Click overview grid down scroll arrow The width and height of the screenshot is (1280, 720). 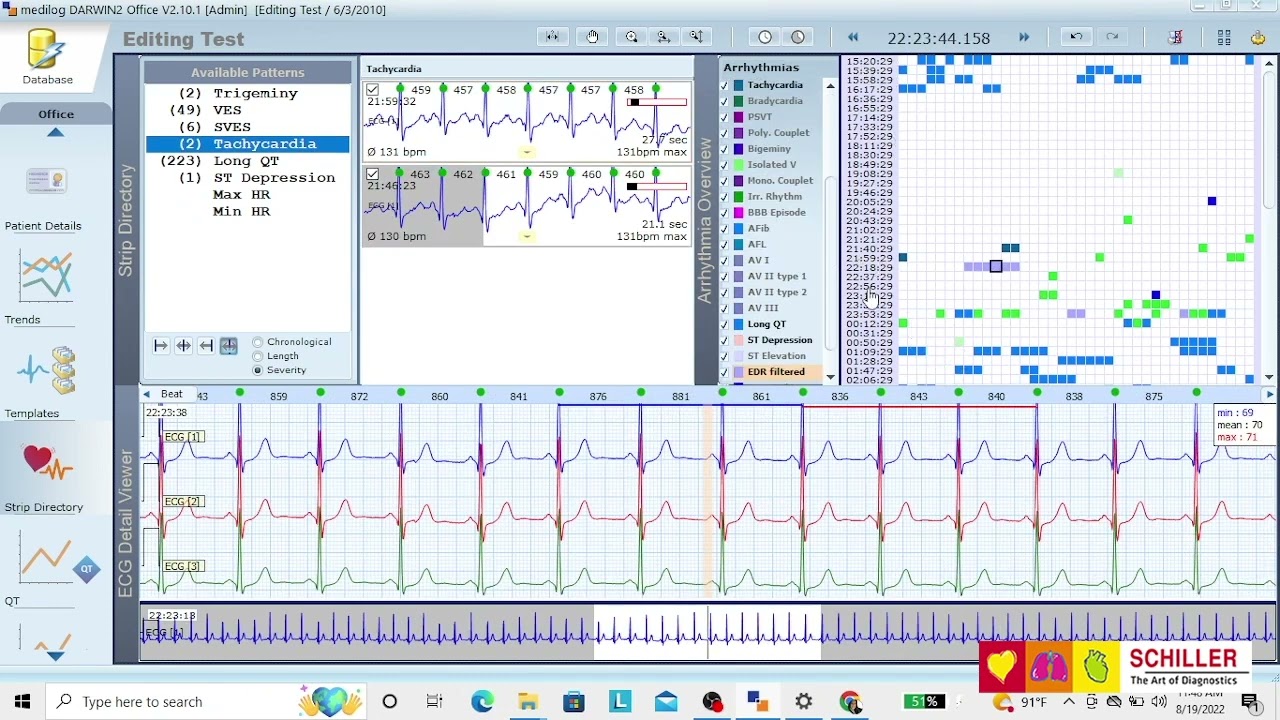(1270, 377)
